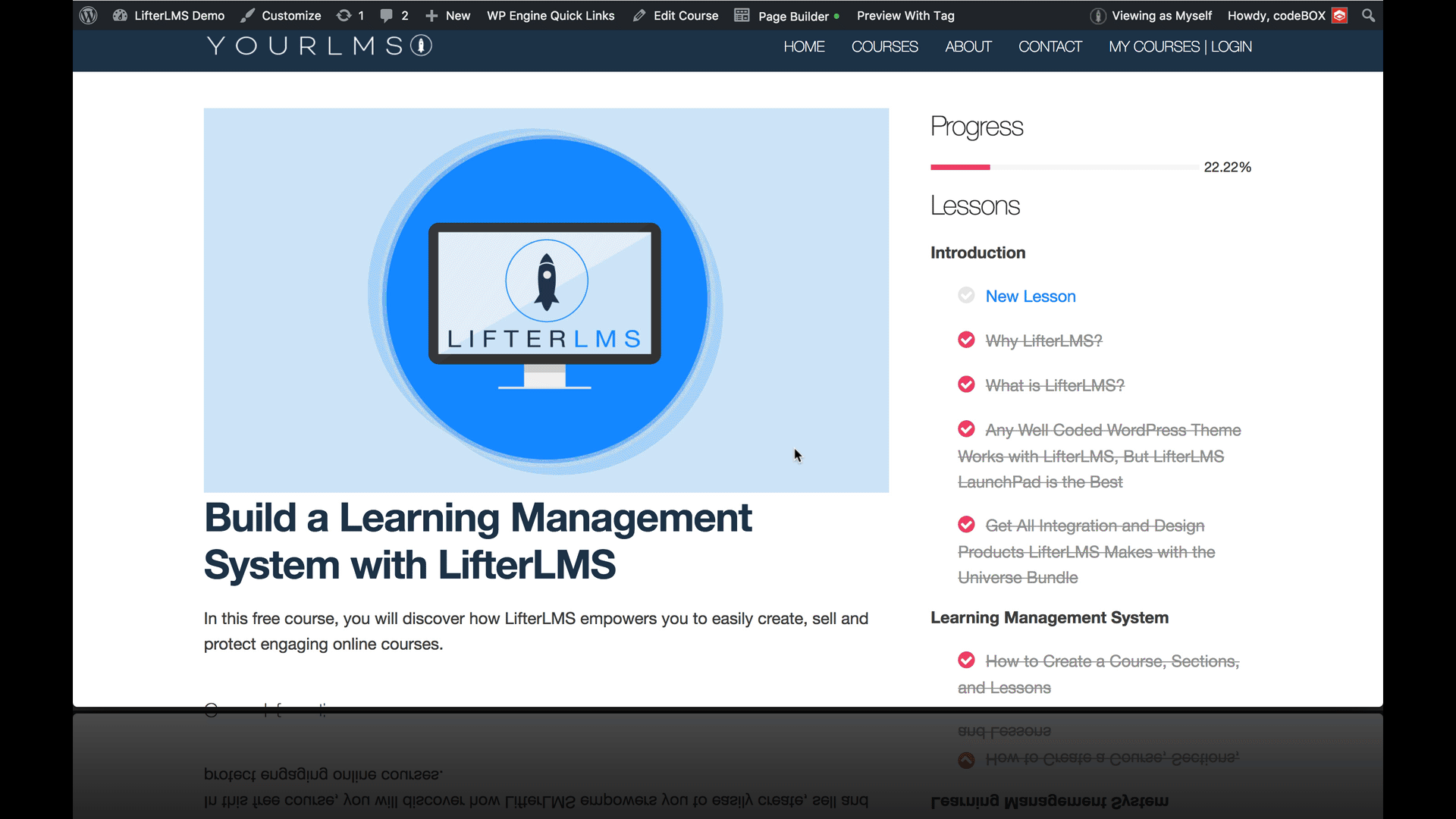Image resolution: width=1456 pixels, height=819 pixels.
Task: Open the Why LifterLMS? lesson
Action: tap(1043, 341)
